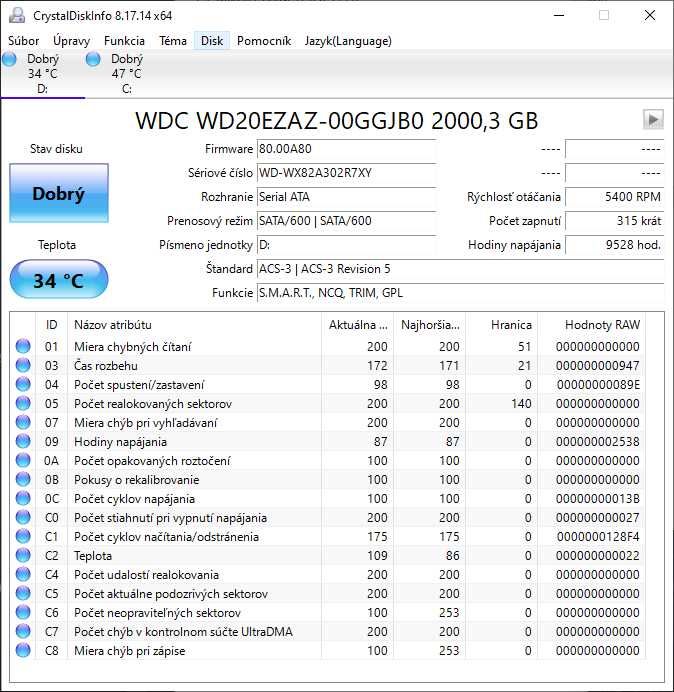Viewport: 674px width, 692px height.
Task: Click the Hranica column header
Action: pyautogui.click(x=502, y=325)
